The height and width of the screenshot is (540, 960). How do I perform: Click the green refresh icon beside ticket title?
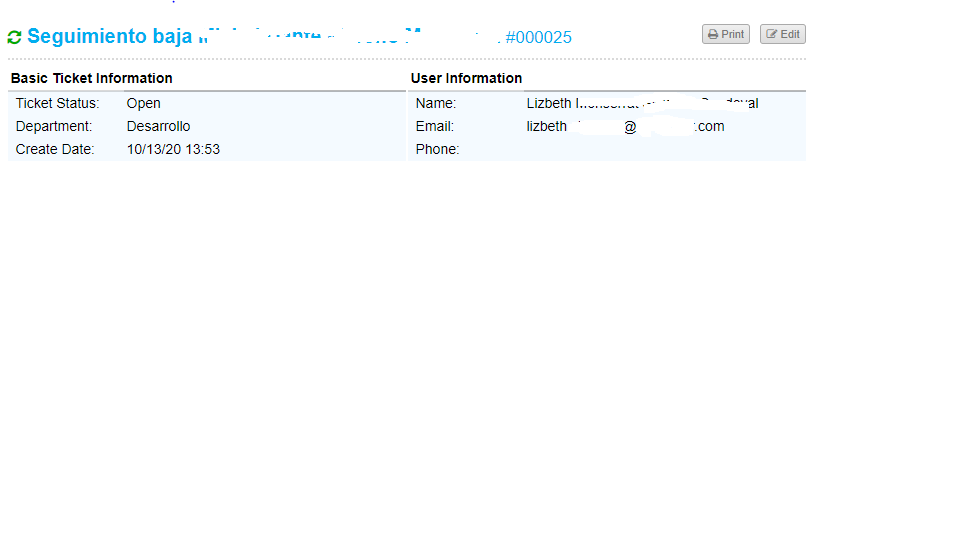(14, 37)
